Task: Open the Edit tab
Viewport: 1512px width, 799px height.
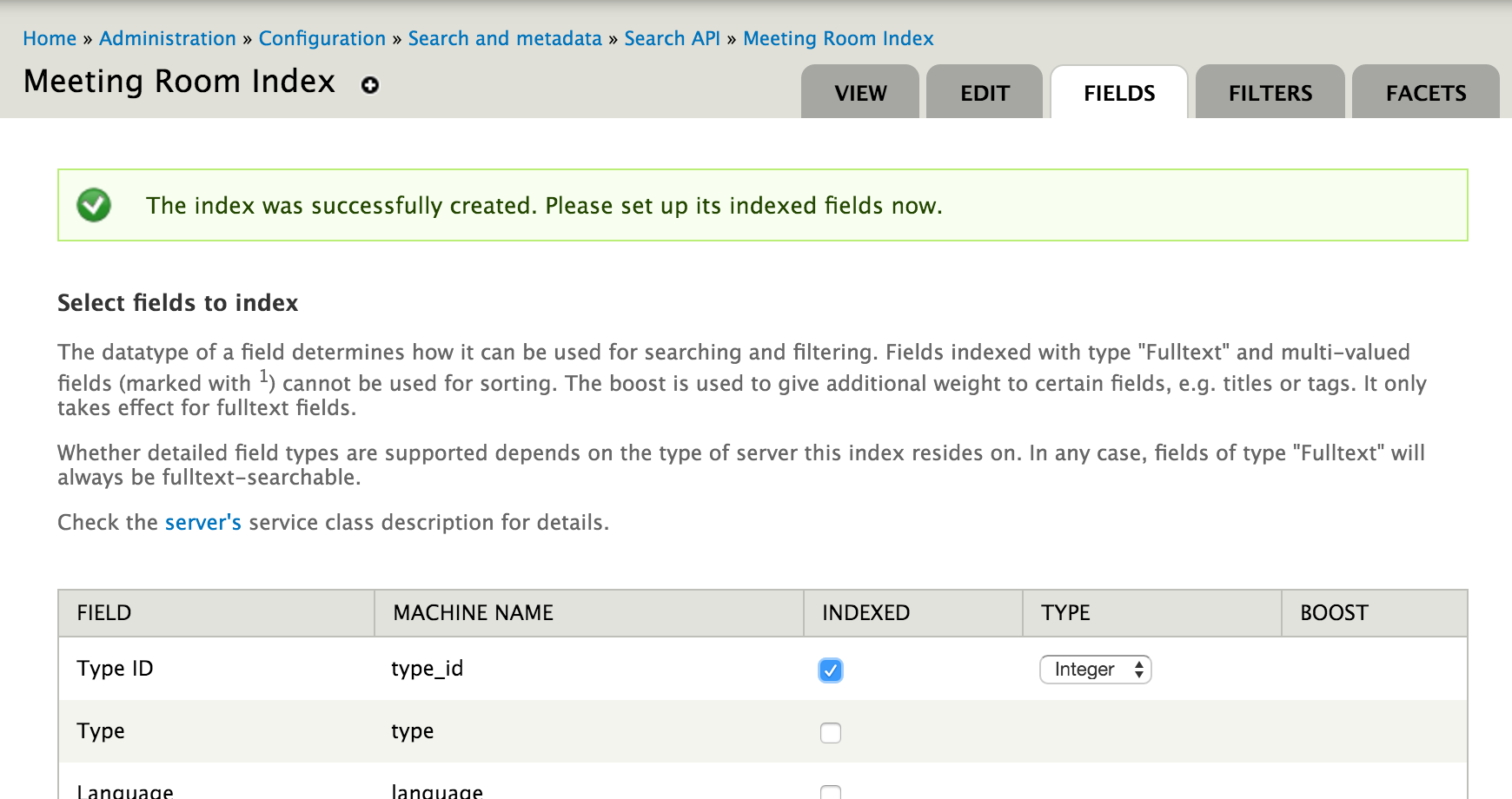Action: [x=985, y=92]
